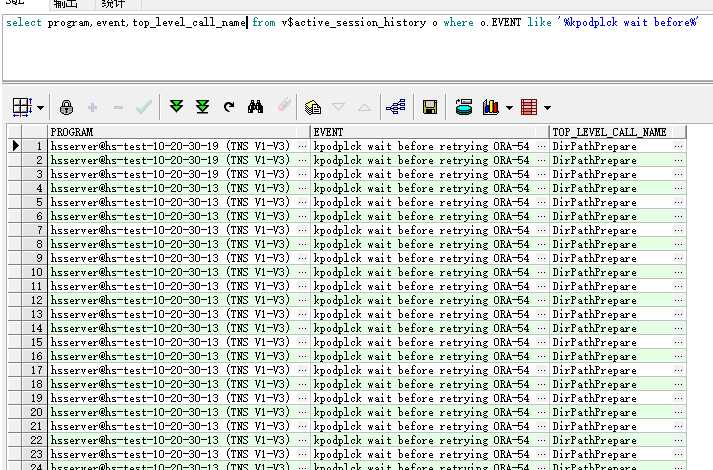The width and height of the screenshot is (713, 470).
Task: Click the greyed down-triangle next icon
Action: pyautogui.click(x=338, y=107)
